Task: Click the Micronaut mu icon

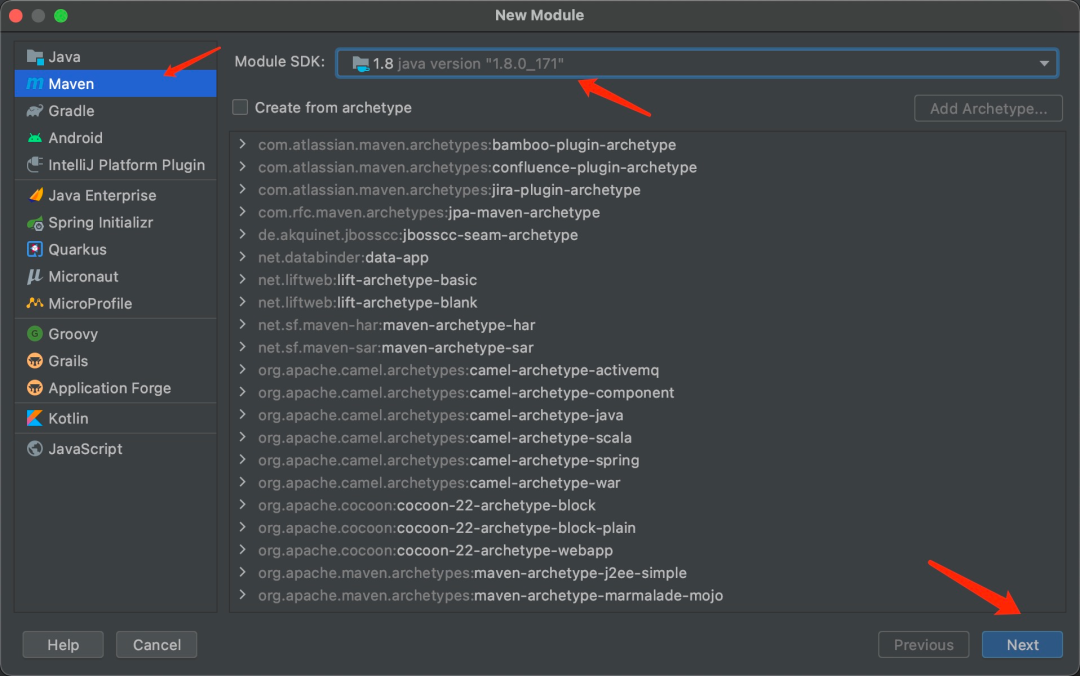Action: 34,276
